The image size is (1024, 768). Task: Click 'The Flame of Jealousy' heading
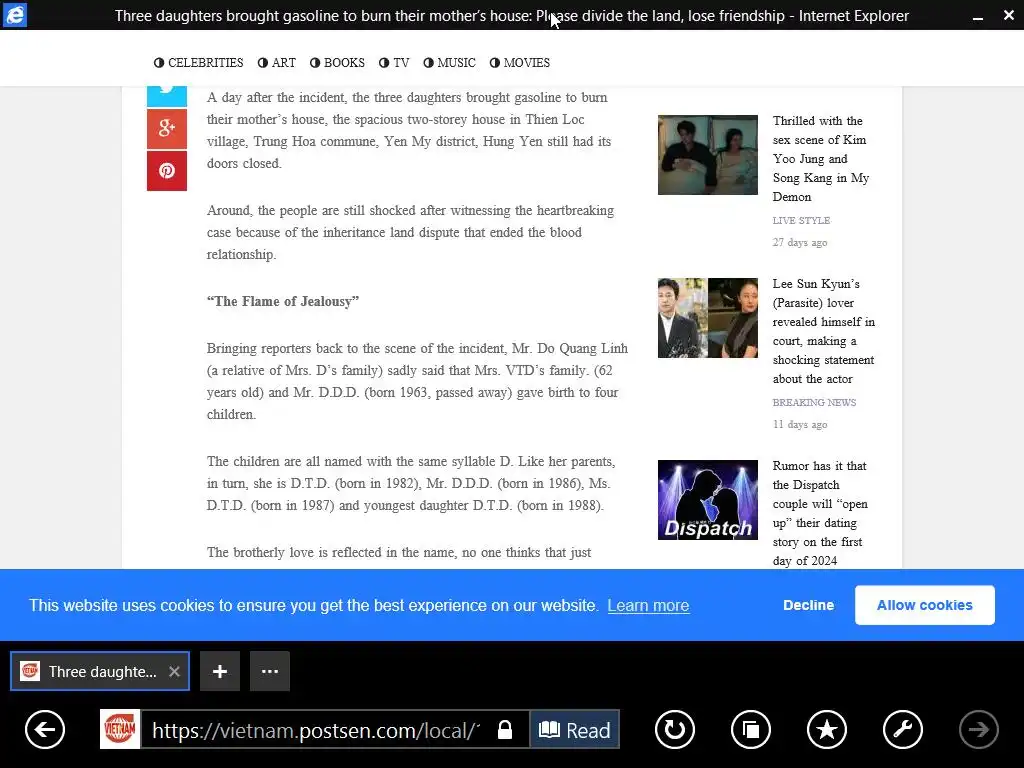[283, 301]
